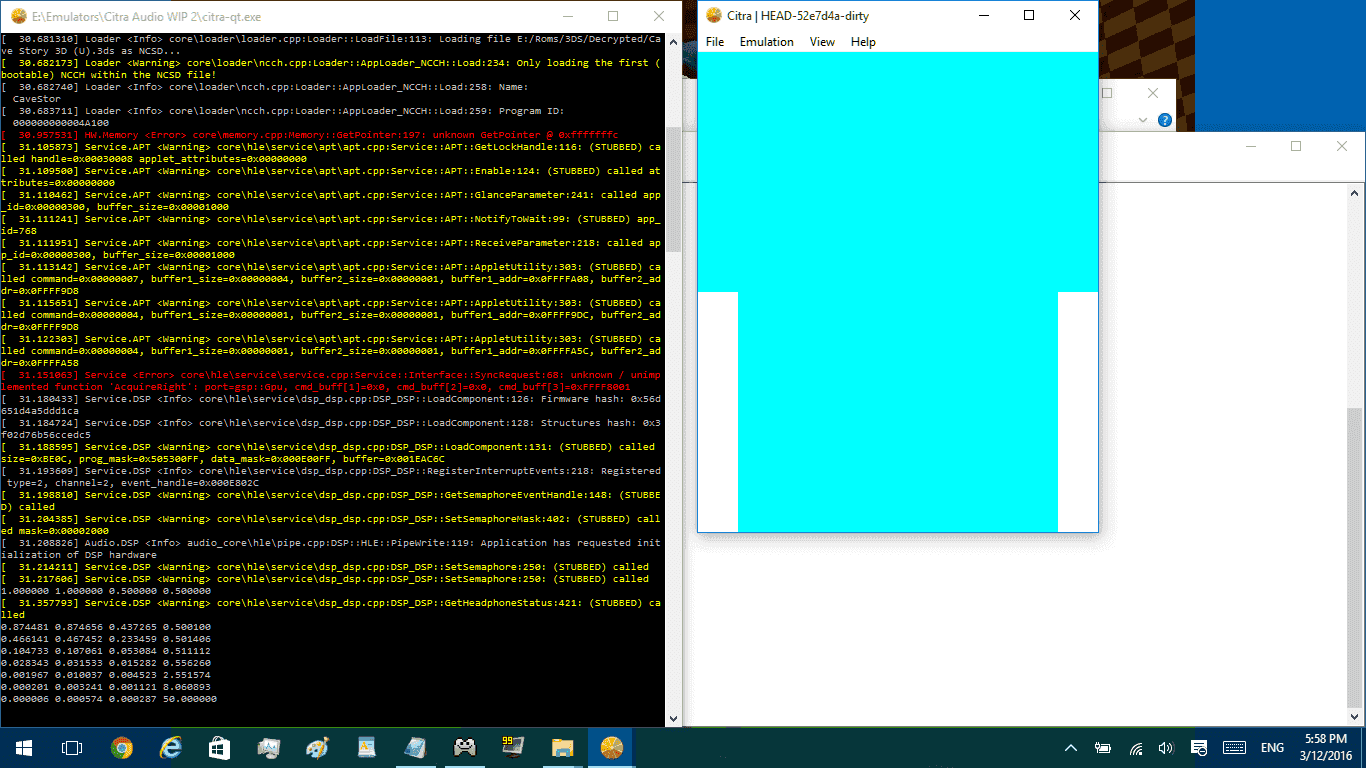Click the 'GetLockHandle:116' APT warning line

(331, 153)
